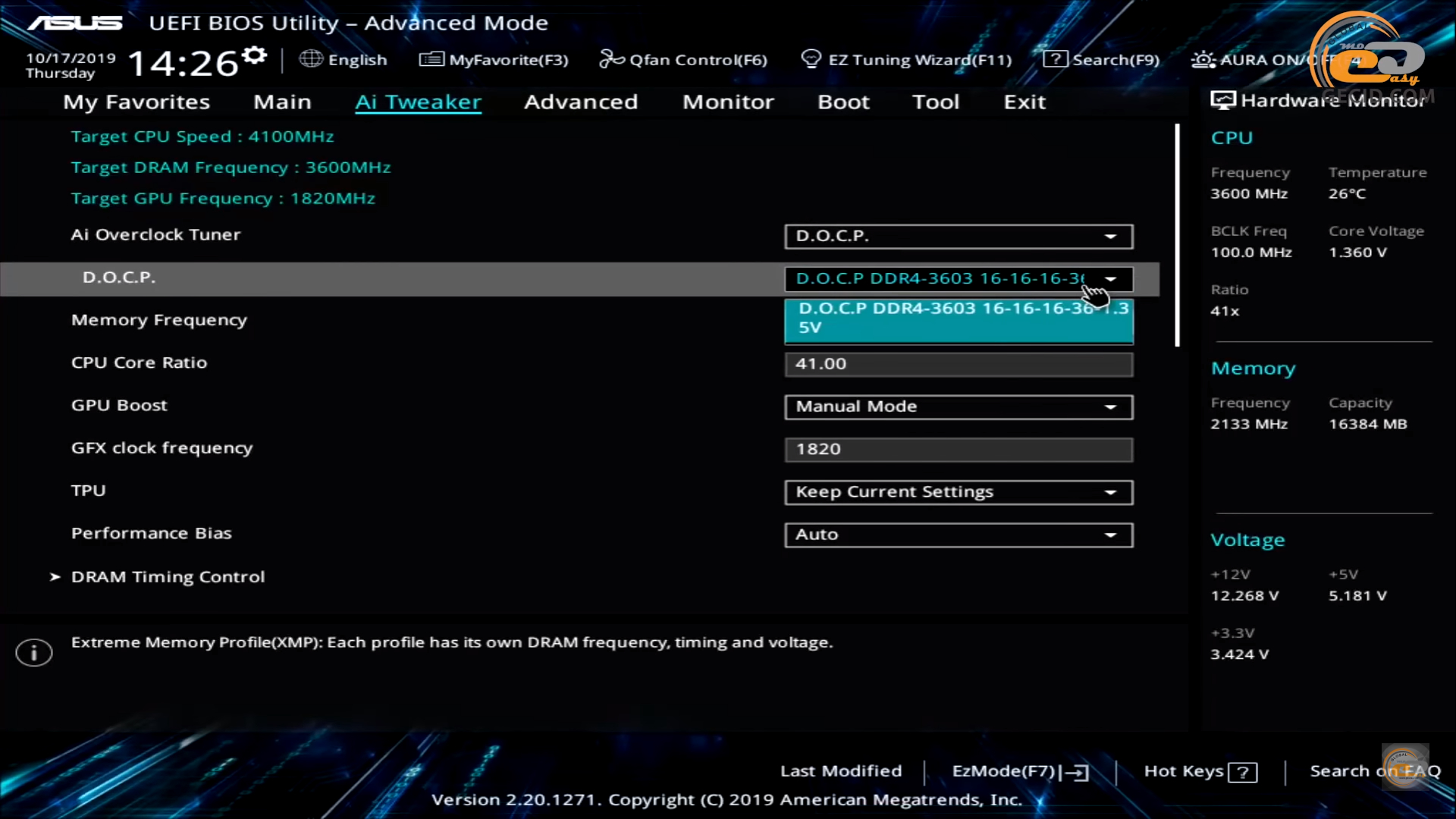This screenshot has width=1456, height=819.
Task: Click the English language globe icon
Action: pos(312,60)
